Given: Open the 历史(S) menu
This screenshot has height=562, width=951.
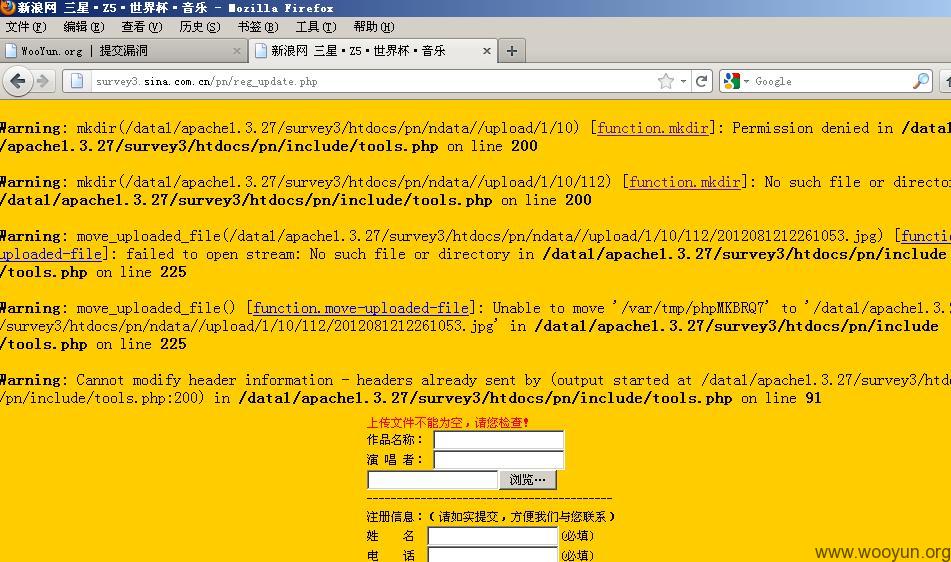Looking at the screenshot, I should point(200,27).
